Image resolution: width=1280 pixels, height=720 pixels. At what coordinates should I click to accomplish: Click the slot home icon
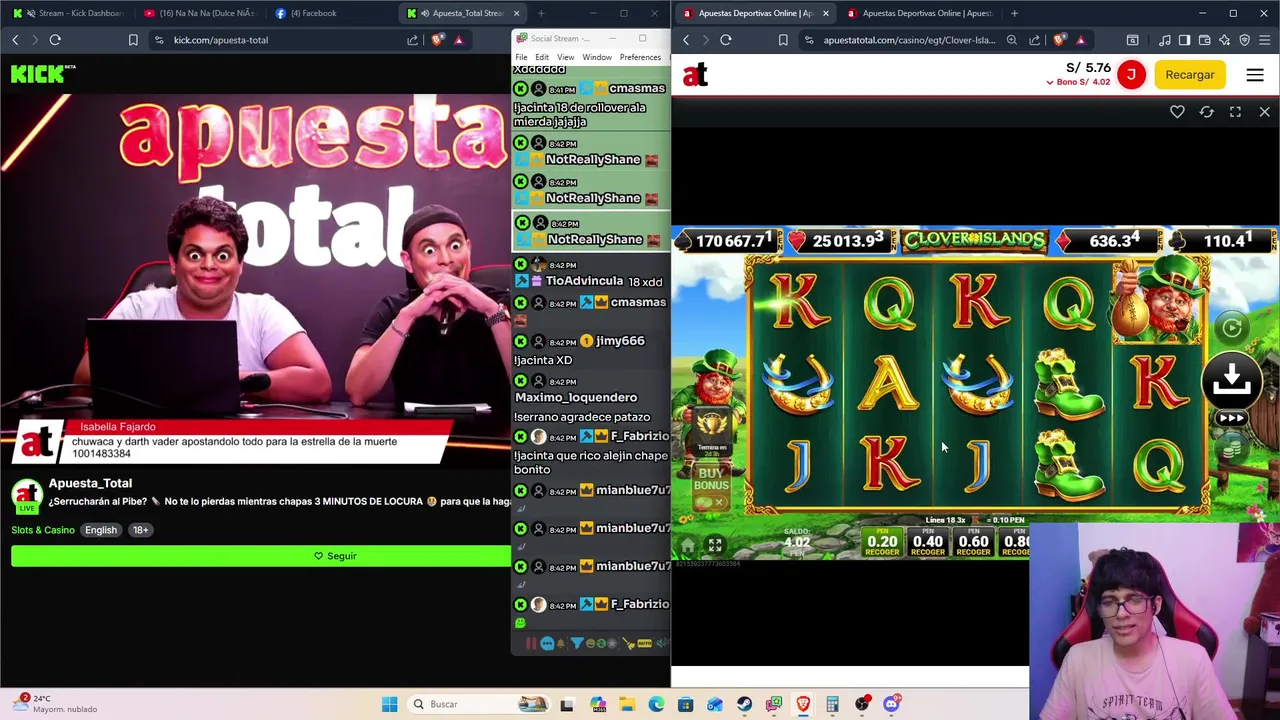pos(688,546)
